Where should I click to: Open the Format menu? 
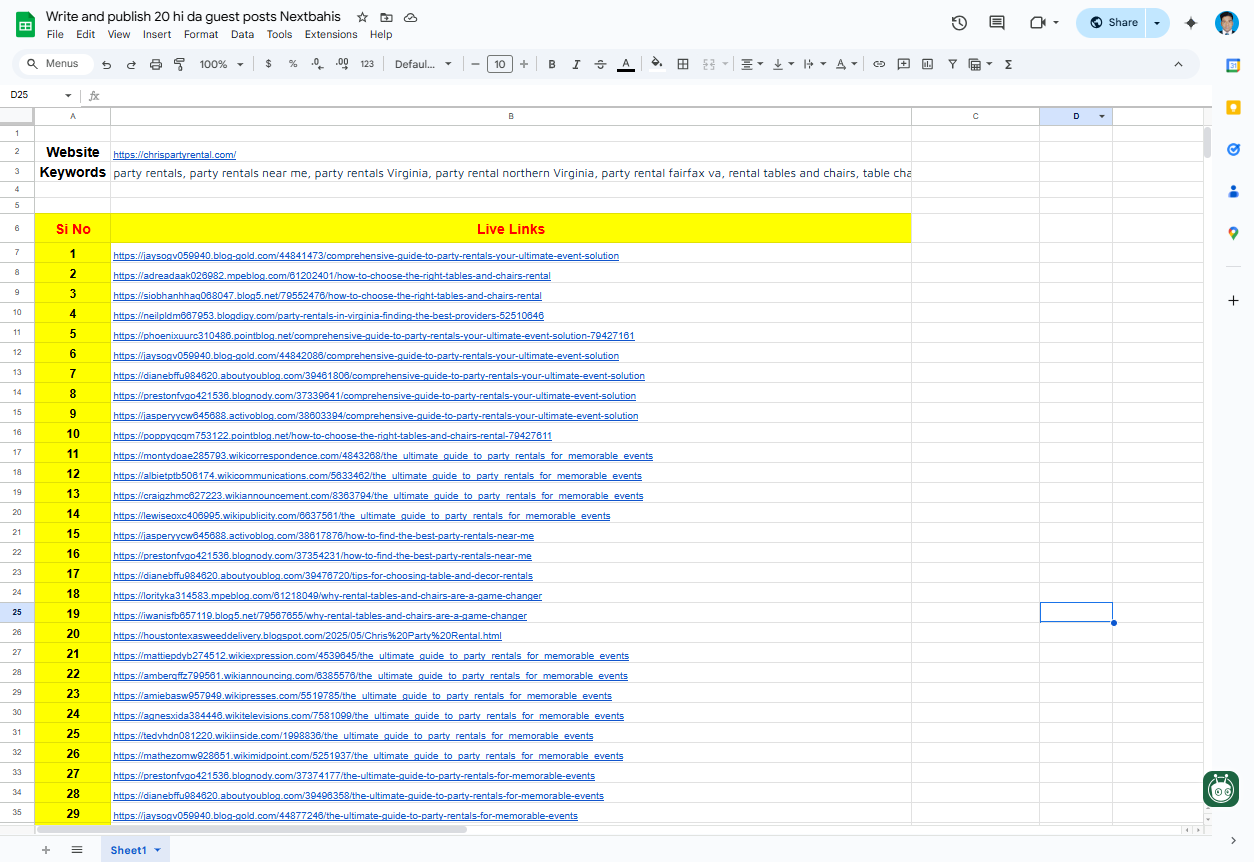click(200, 34)
